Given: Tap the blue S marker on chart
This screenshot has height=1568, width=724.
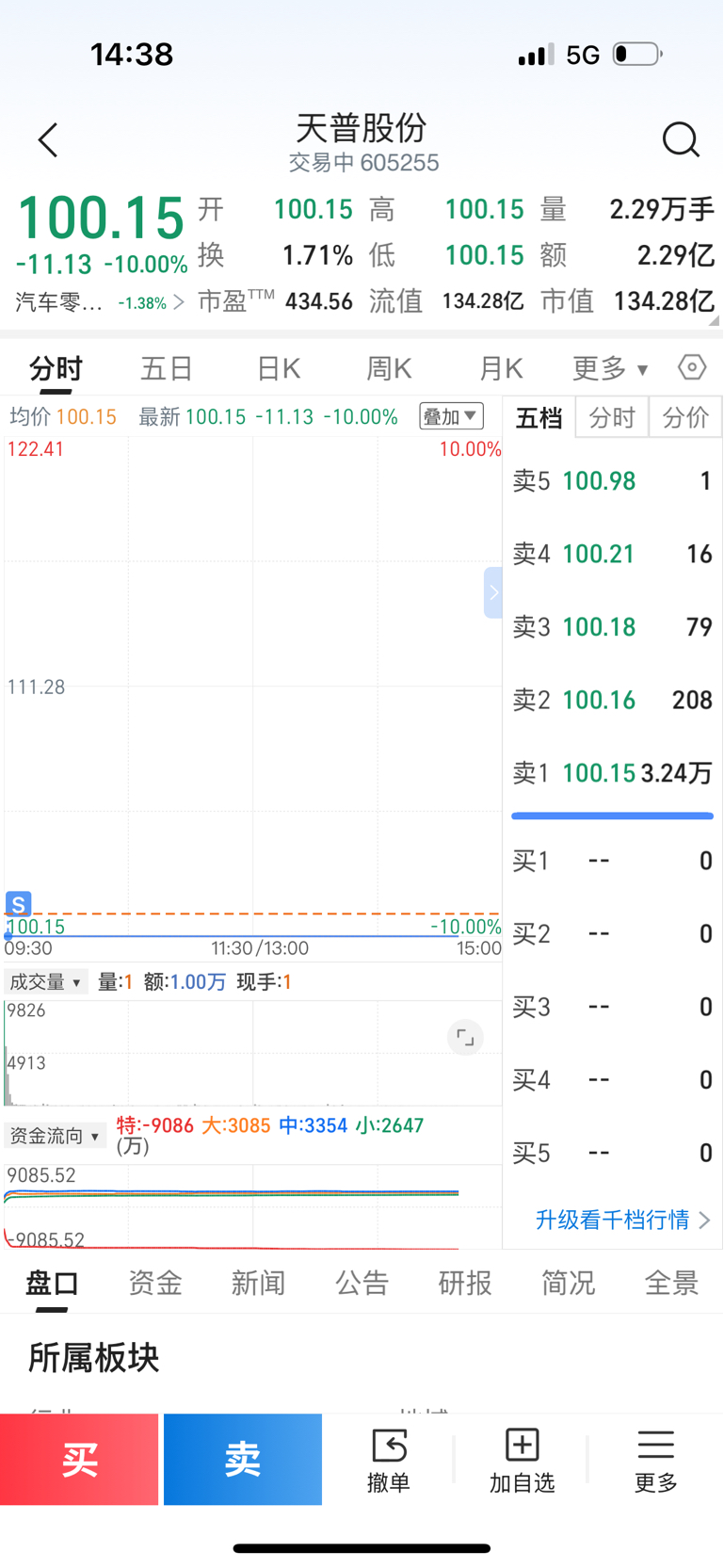Looking at the screenshot, I should pos(18,903).
